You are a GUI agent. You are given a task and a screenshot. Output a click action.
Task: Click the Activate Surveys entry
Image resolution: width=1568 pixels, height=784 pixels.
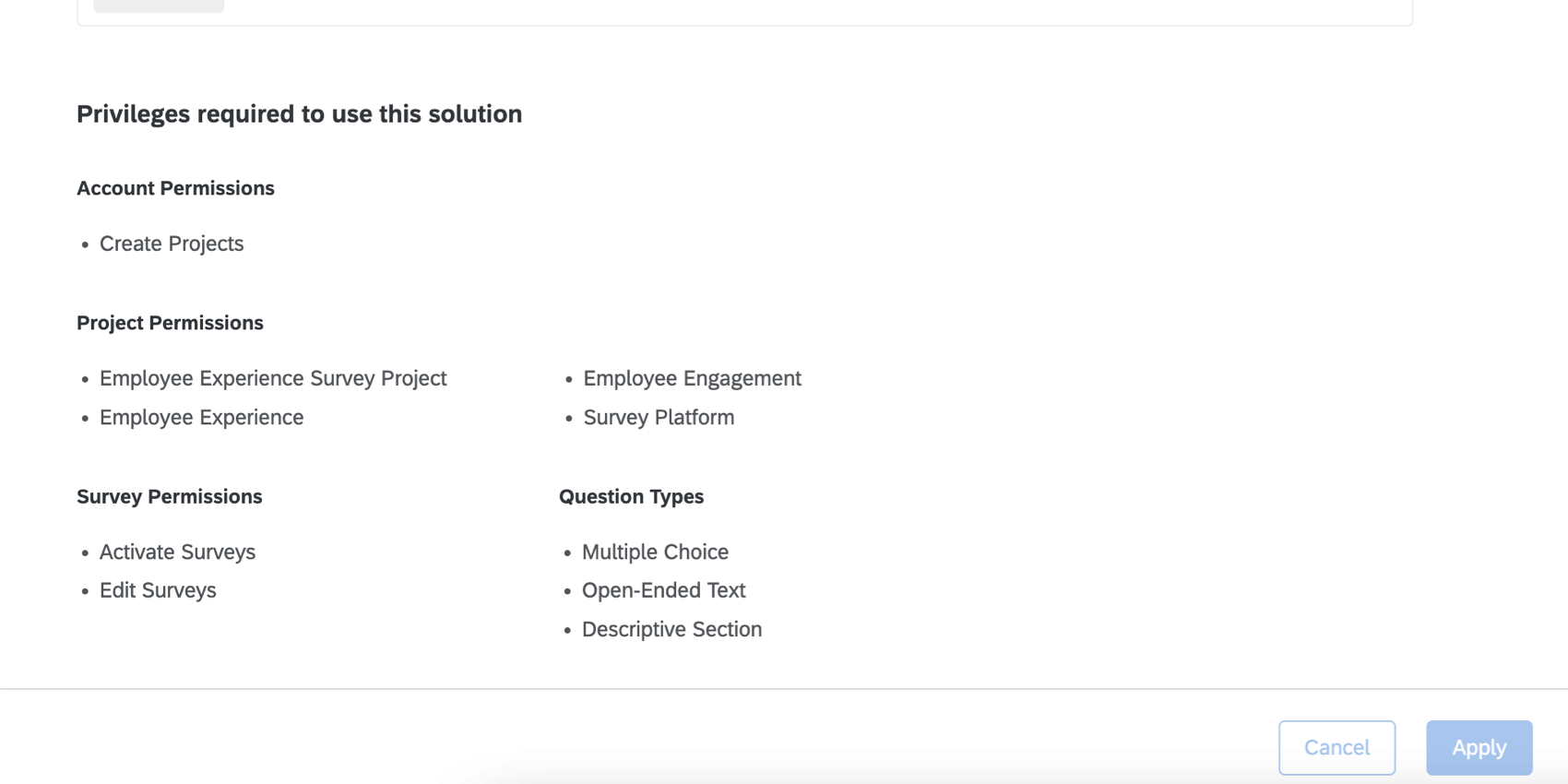click(177, 552)
